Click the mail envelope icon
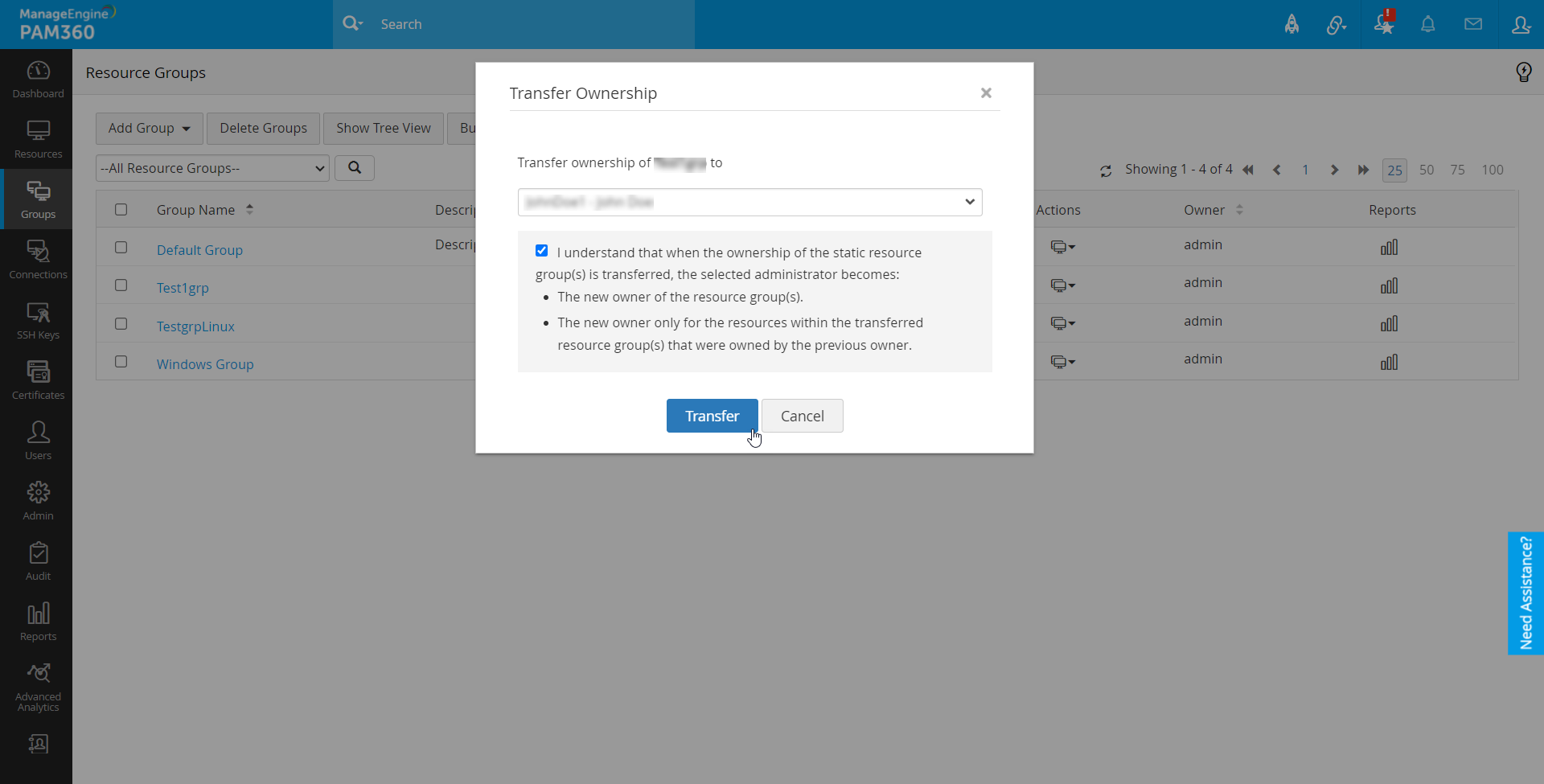This screenshot has width=1544, height=784. 1472,24
